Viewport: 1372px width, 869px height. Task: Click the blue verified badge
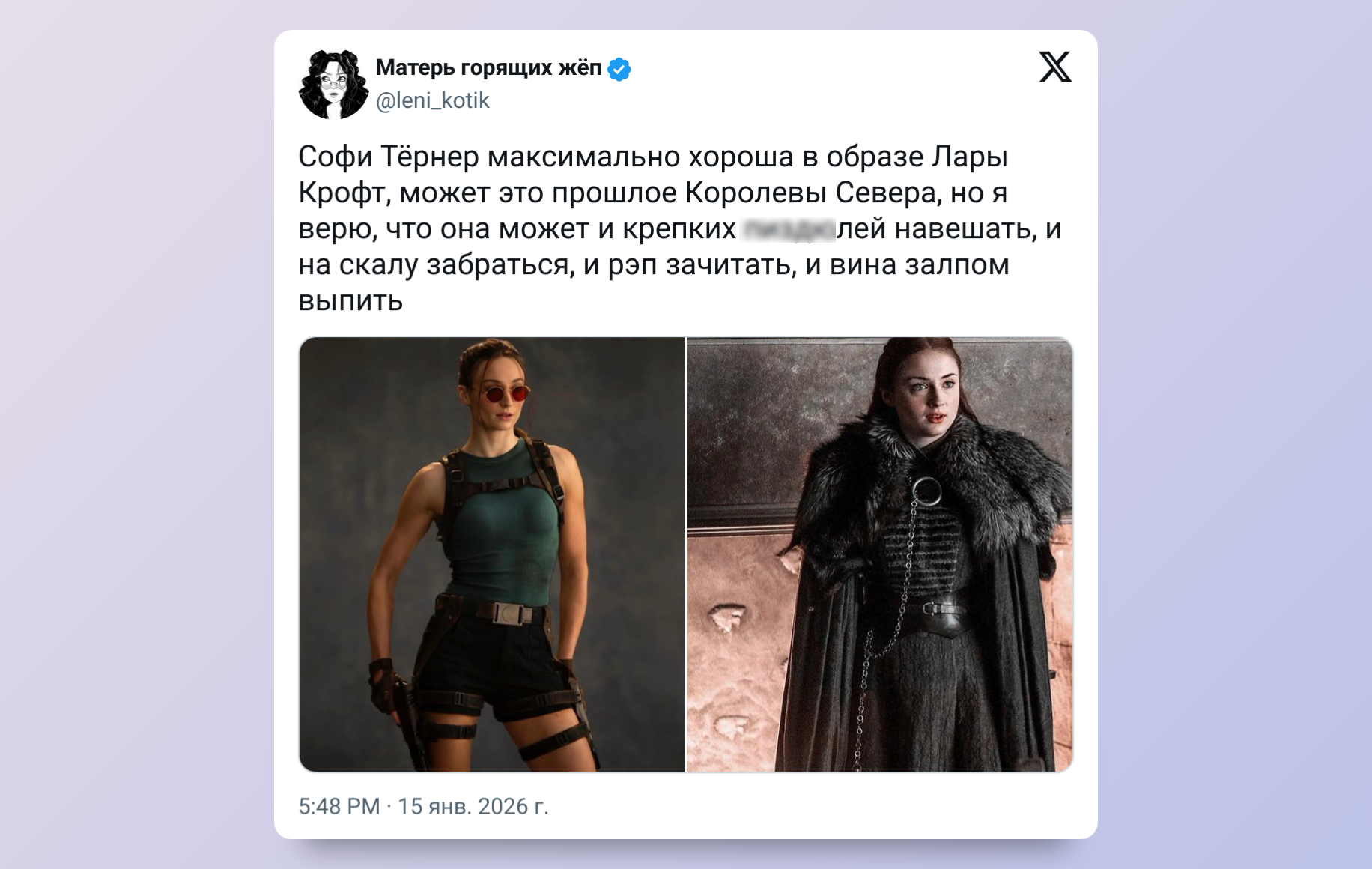coord(619,69)
